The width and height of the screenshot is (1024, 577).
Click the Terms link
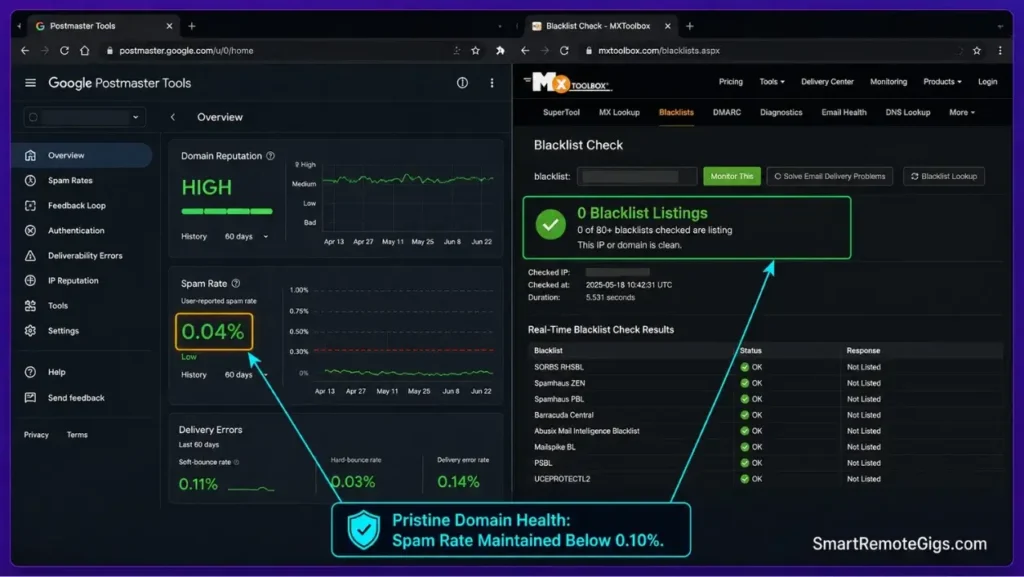pos(77,435)
